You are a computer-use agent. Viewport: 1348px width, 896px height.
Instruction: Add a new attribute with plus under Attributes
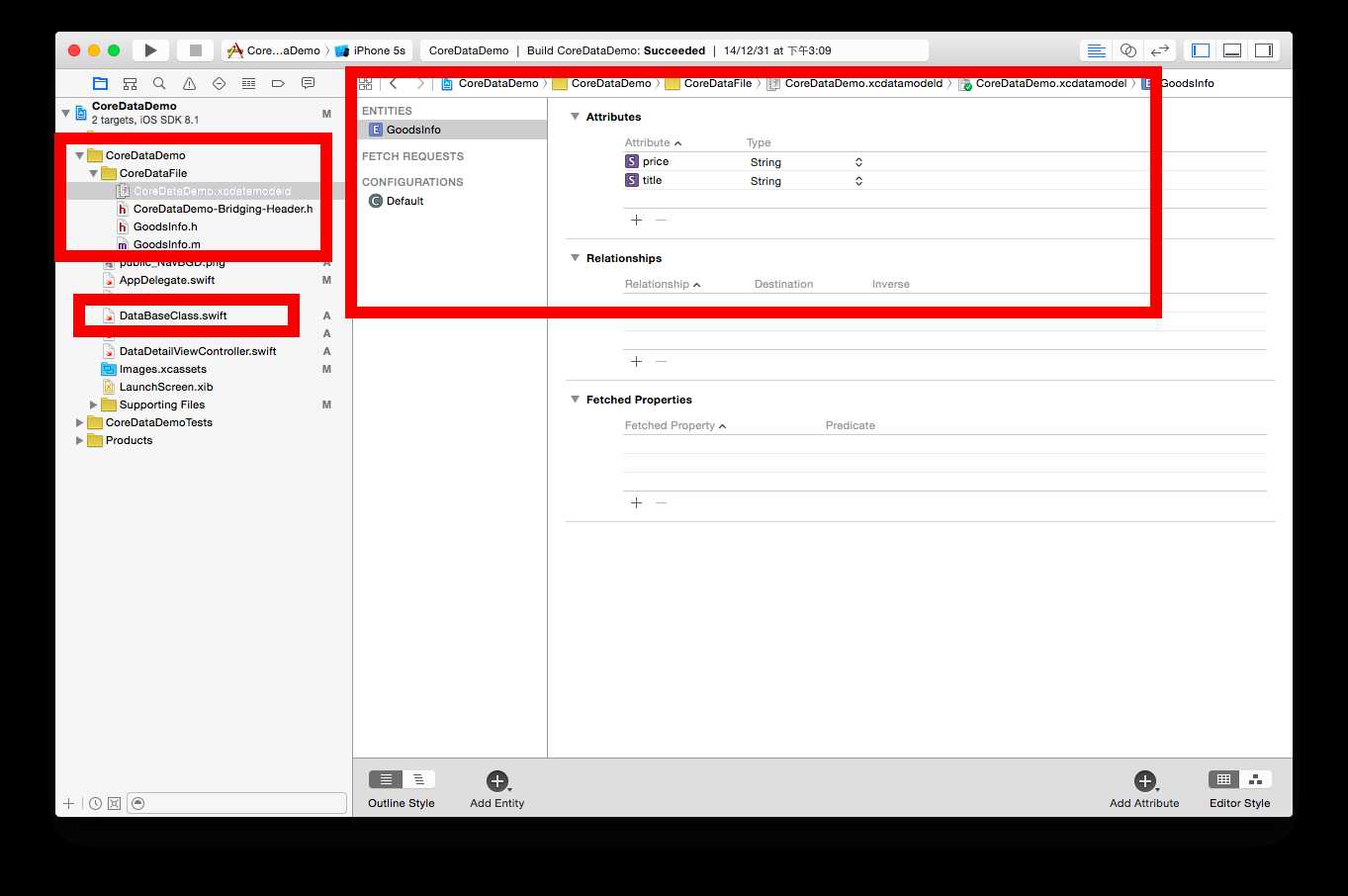click(636, 221)
